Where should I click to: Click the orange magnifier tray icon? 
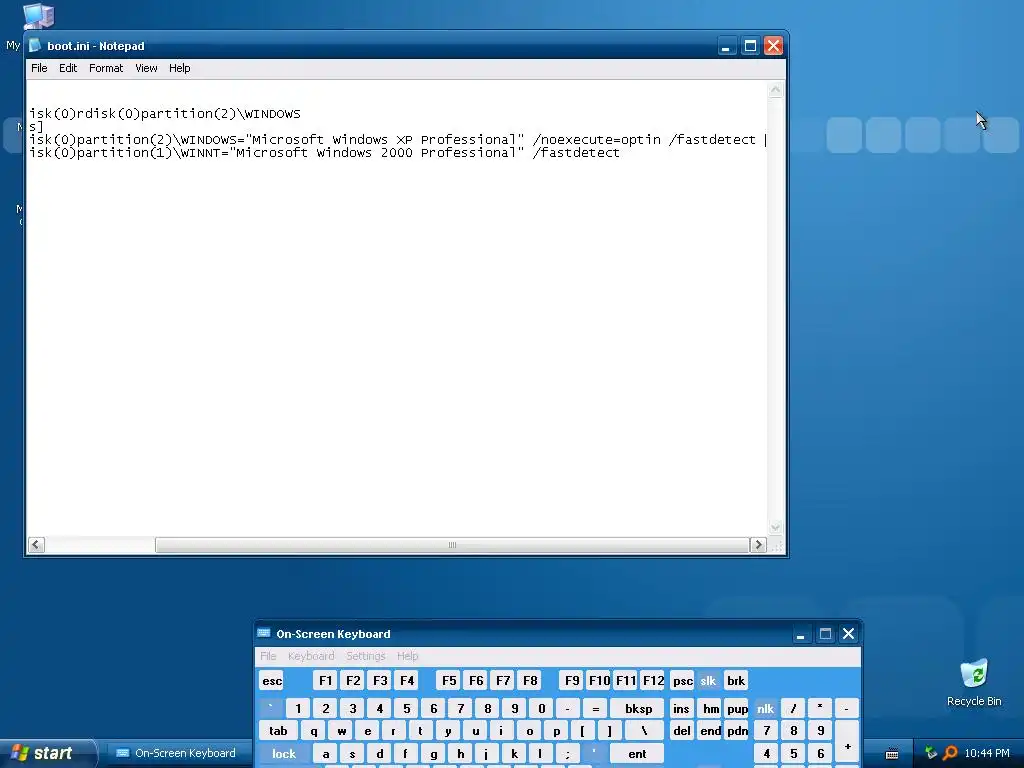click(950, 753)
